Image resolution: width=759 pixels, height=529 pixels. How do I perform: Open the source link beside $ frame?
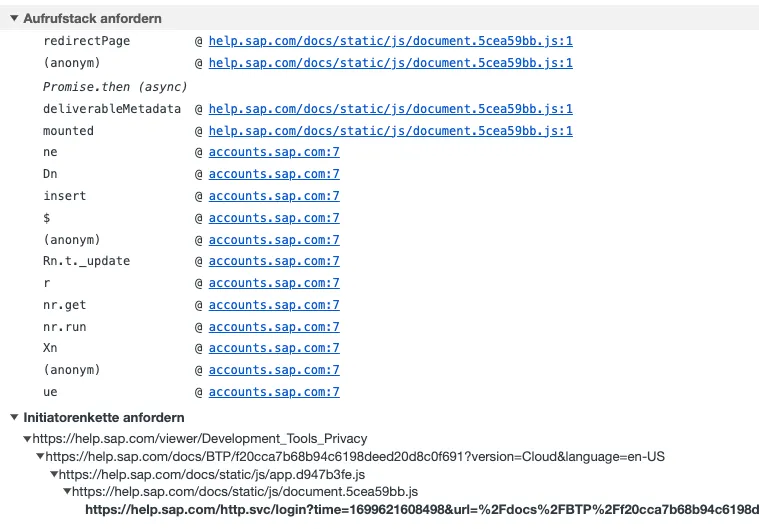pyautogui.click(x=274, y=218)
